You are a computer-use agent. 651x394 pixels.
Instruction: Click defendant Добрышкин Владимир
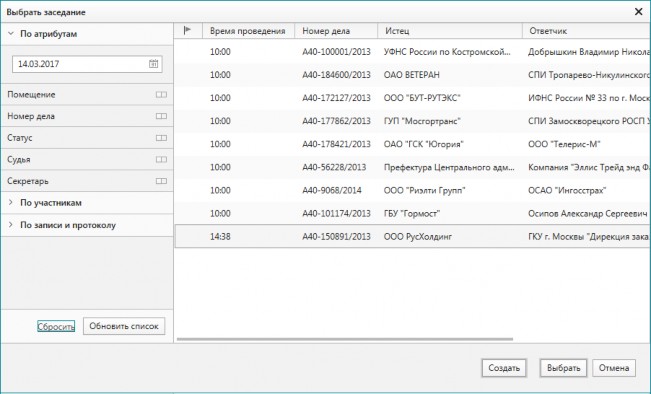coord(589,52)
